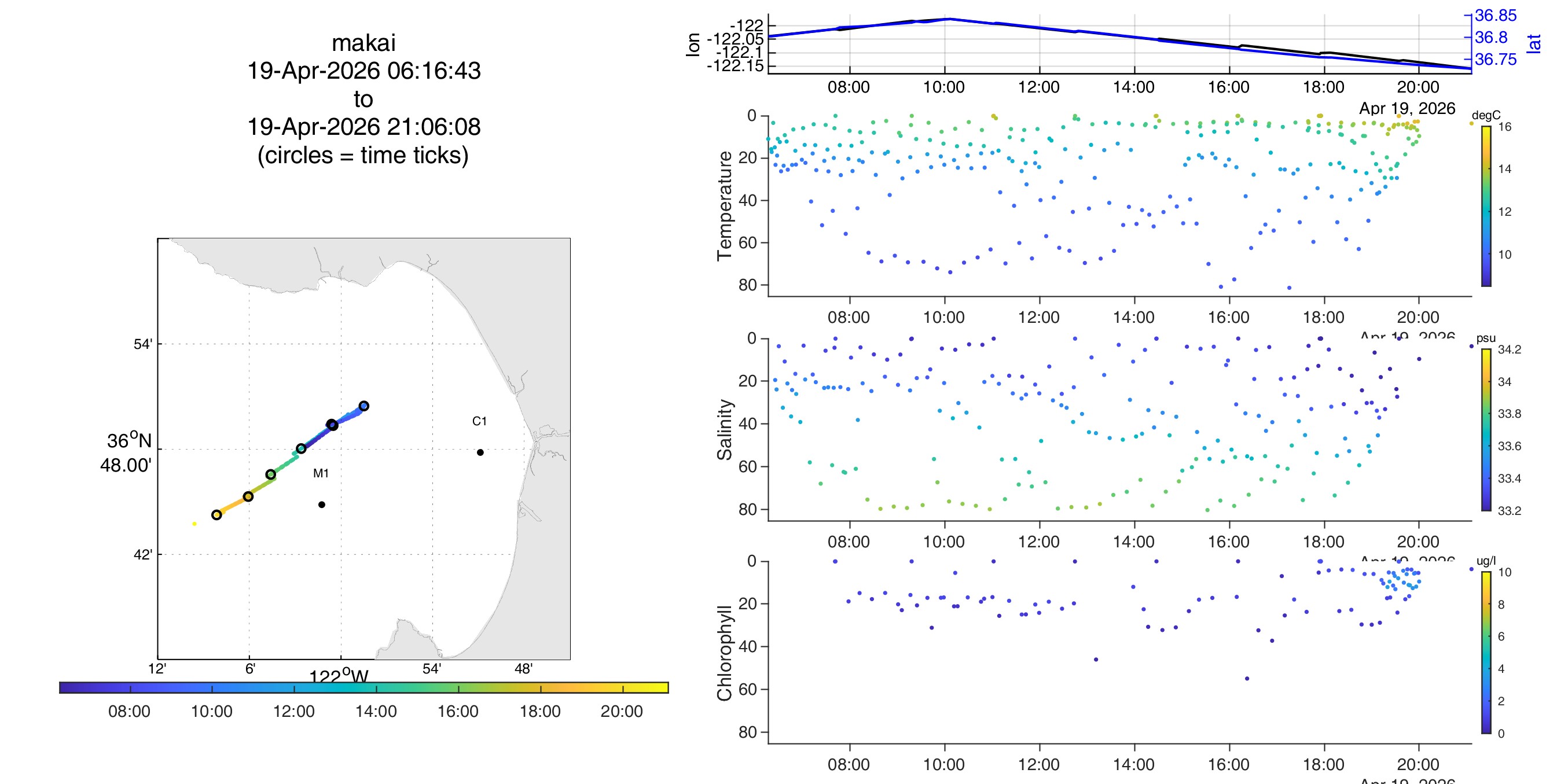Click the 20:00 label on time colorbar
This screenshot has height=784, width=1568.
pyautogui.click(x=622, y=712)
